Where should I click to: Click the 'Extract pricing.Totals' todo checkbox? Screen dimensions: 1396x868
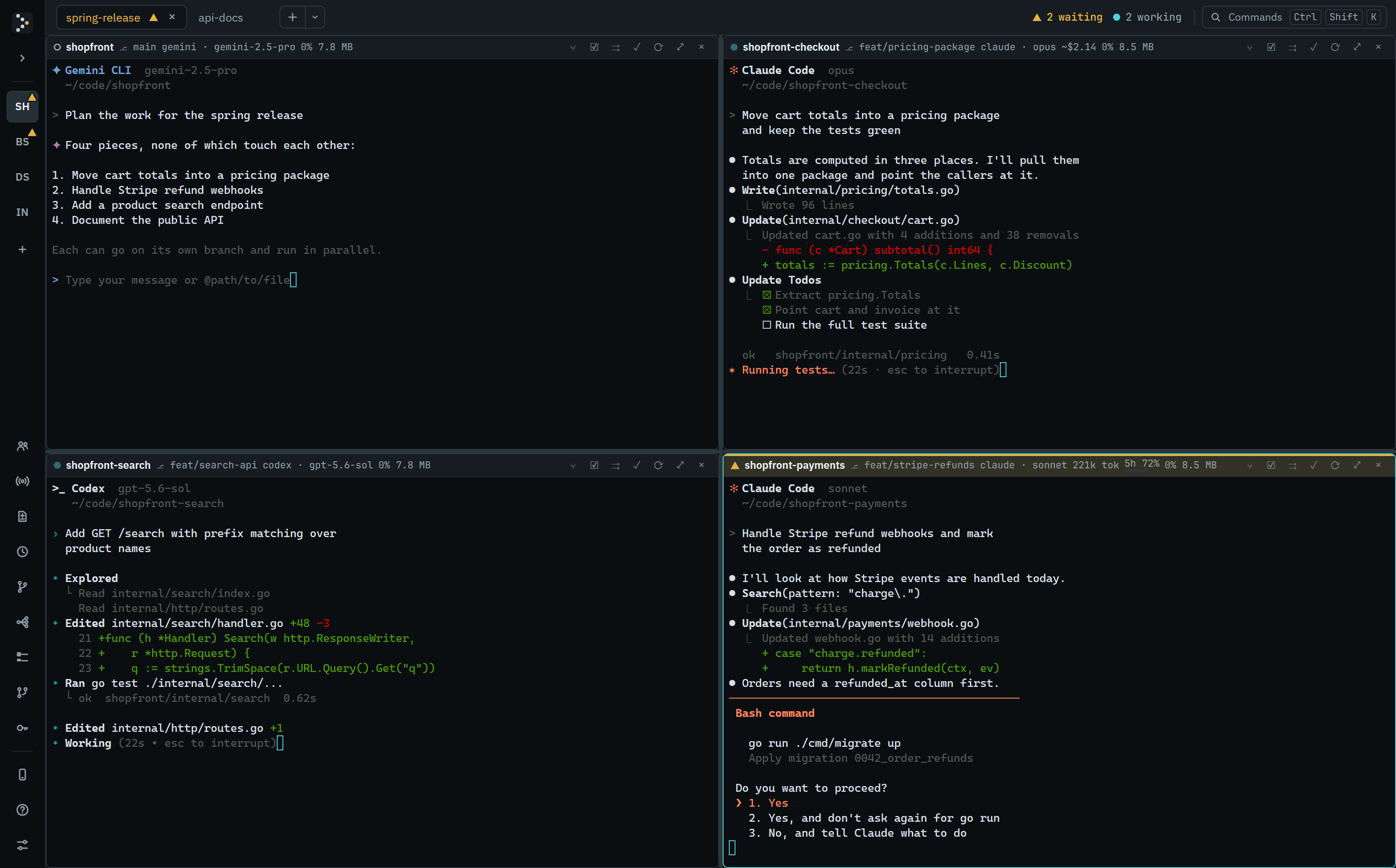click(766, 295)
